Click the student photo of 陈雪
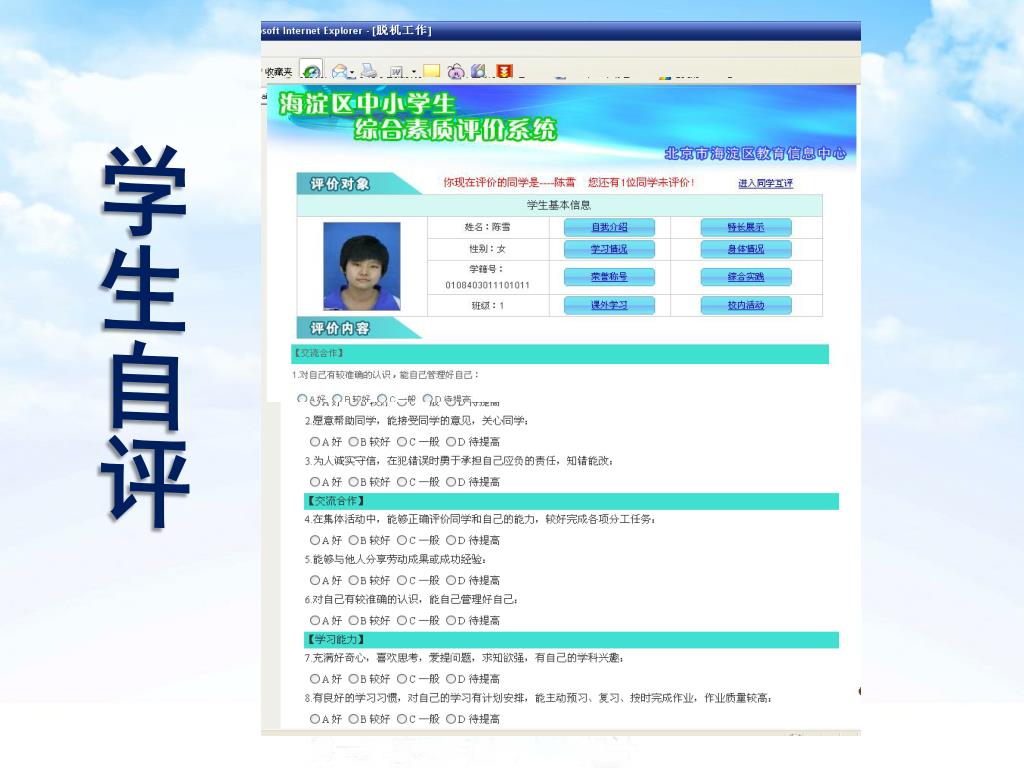Viewport: 1024px width, 768px height. pos(362,266)
